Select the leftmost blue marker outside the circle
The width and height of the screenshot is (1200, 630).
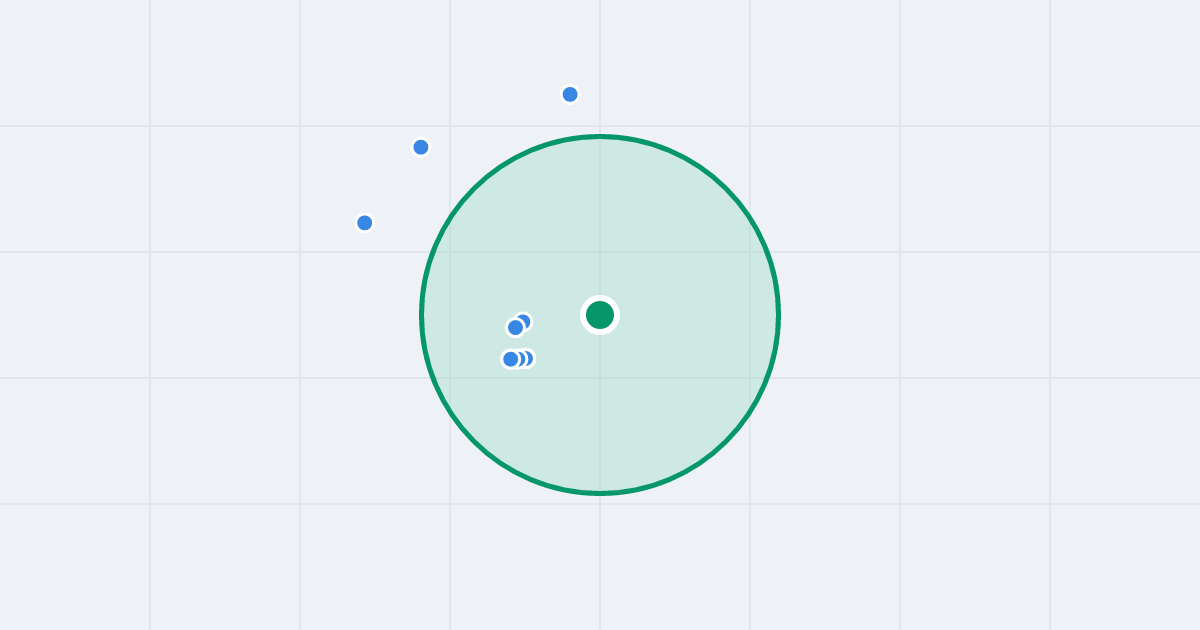[x=365, y=223]
